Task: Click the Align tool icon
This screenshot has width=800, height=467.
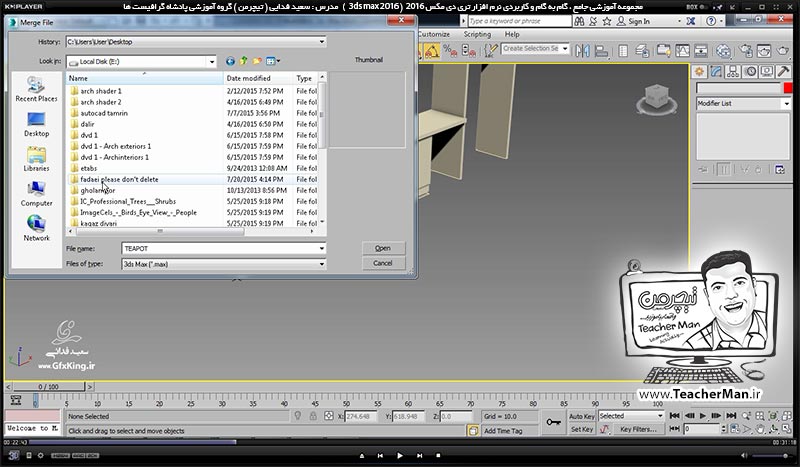Action: pos(602,51)
